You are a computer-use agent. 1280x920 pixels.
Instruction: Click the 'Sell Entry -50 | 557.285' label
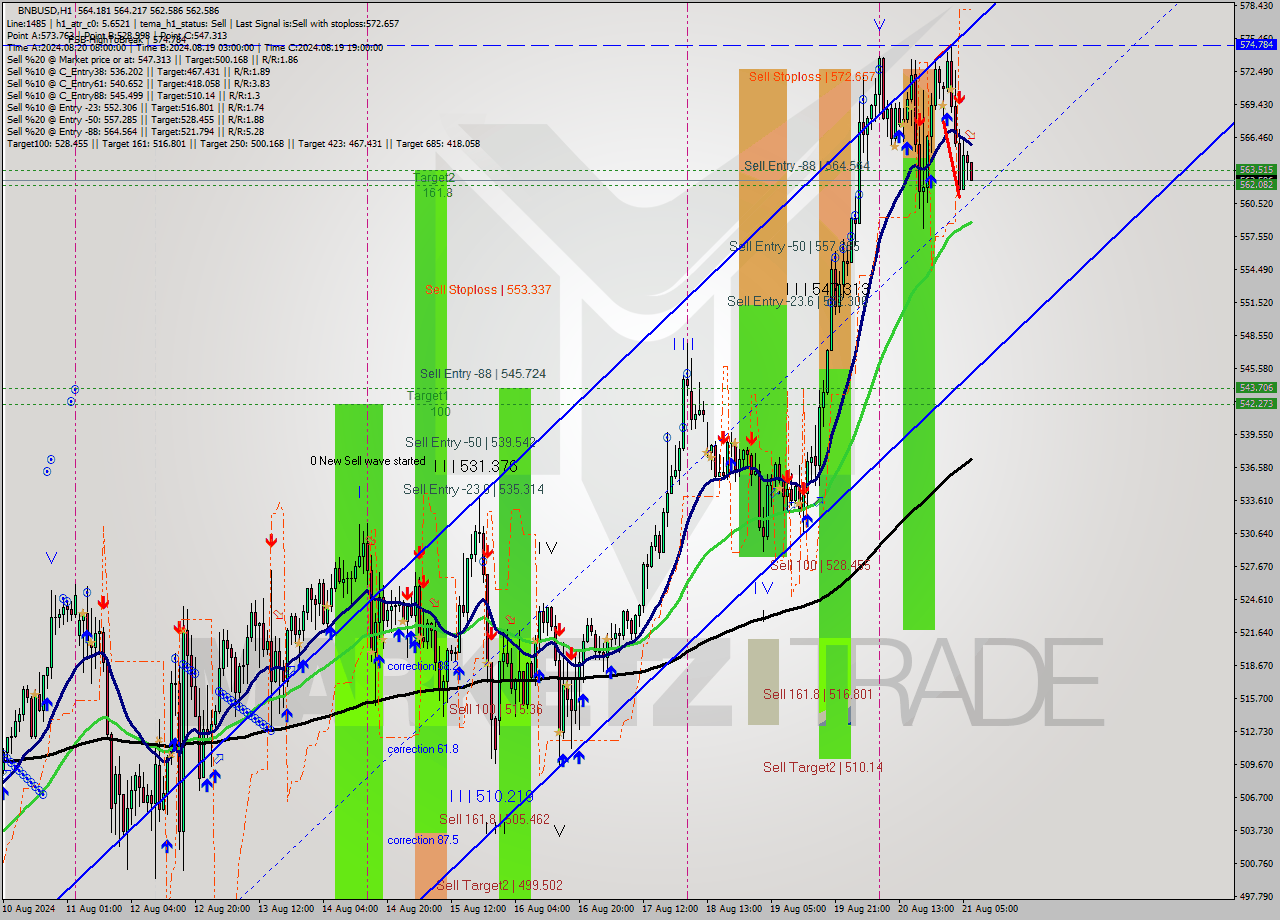pos(794,245)
